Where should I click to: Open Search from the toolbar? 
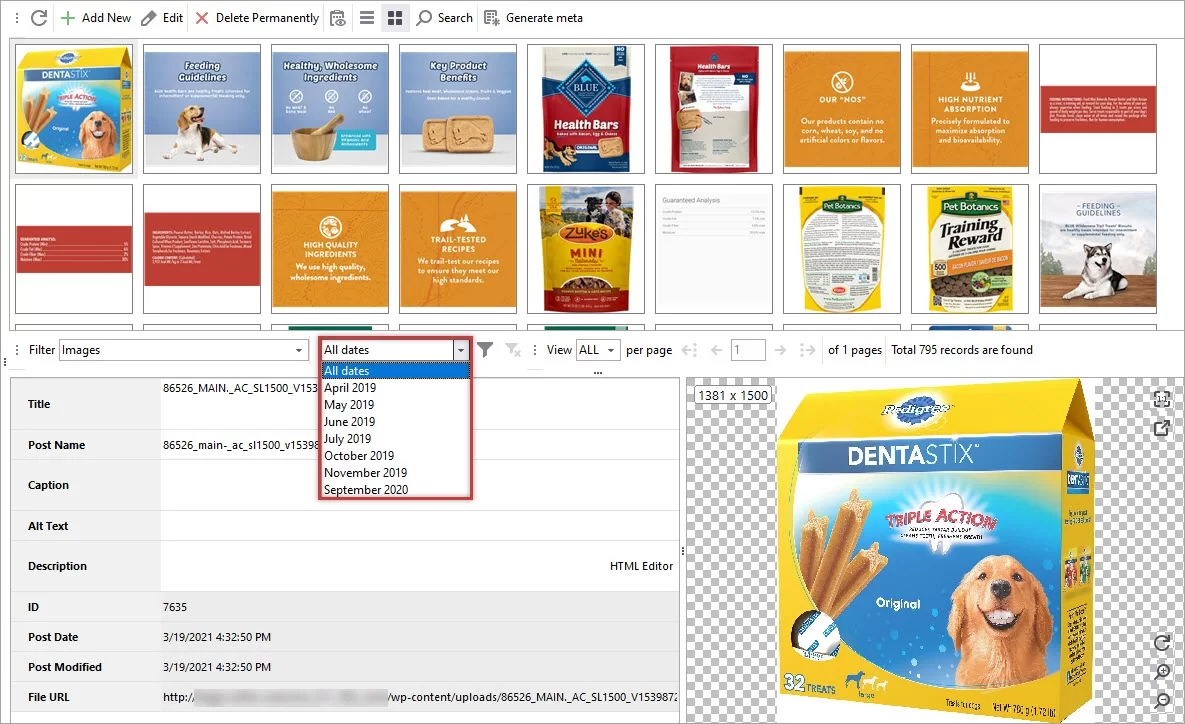click(x=444, y=17)
